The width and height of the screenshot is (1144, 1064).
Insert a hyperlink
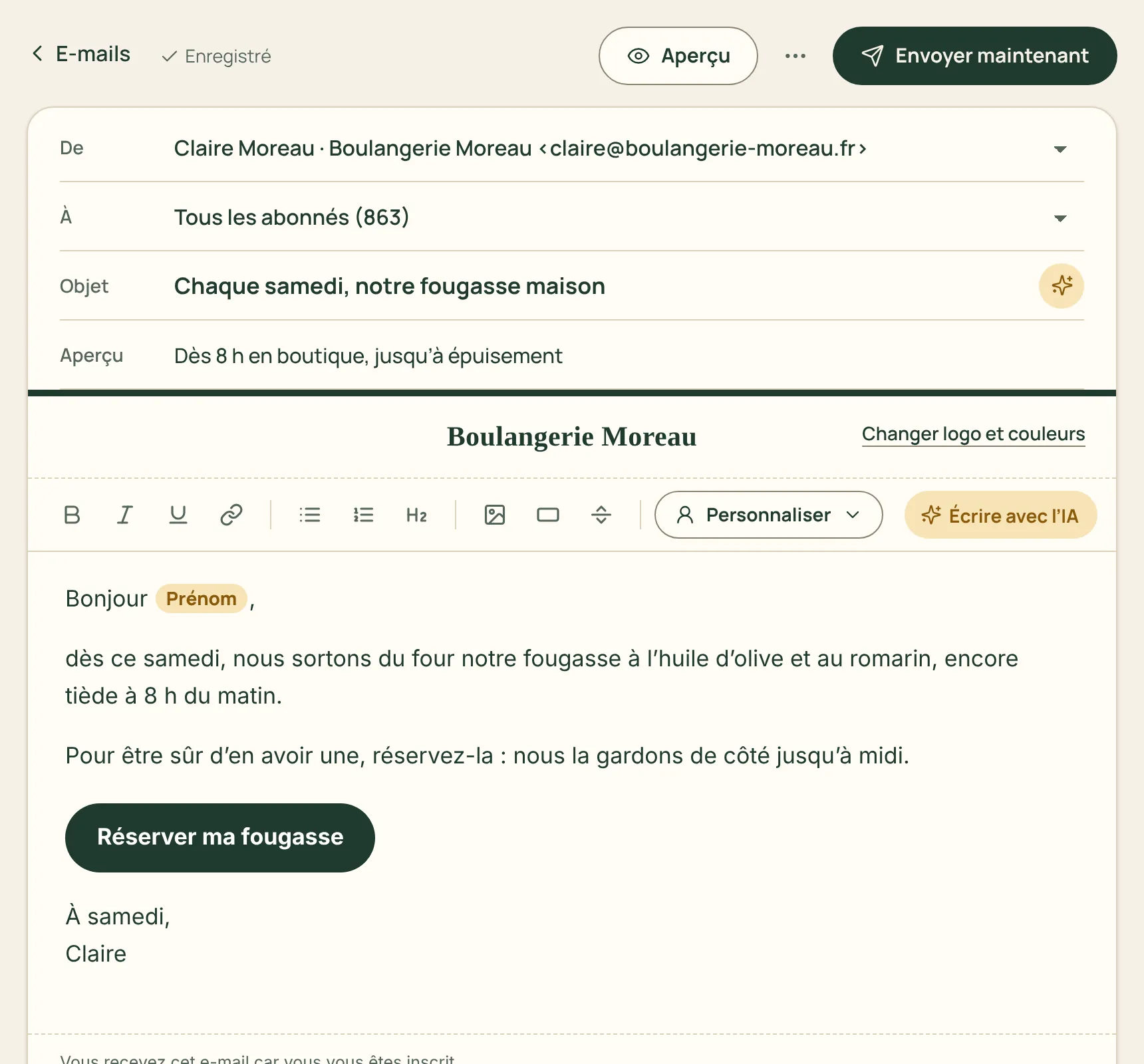[x=231, y=515]
